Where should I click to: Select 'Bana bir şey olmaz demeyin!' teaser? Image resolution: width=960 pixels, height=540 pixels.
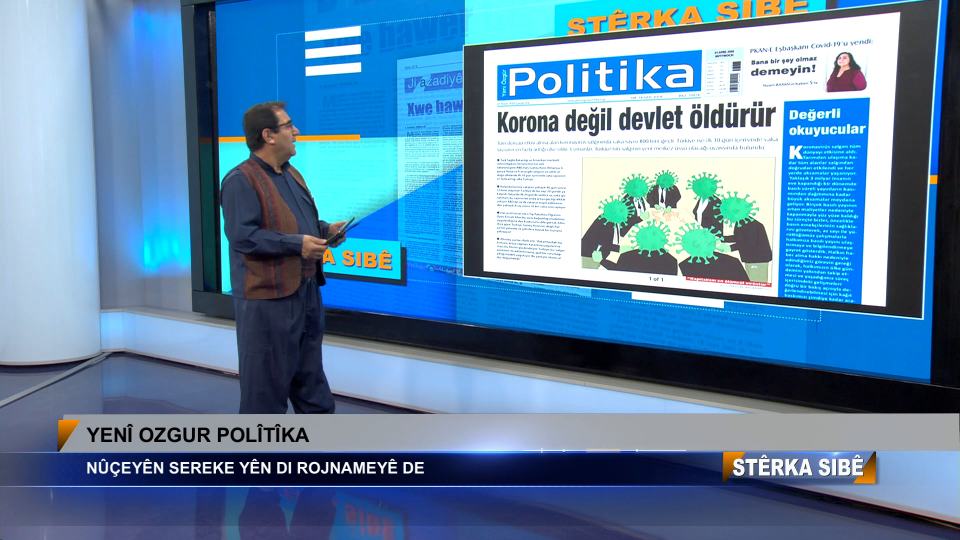click(x=784, y=66)
